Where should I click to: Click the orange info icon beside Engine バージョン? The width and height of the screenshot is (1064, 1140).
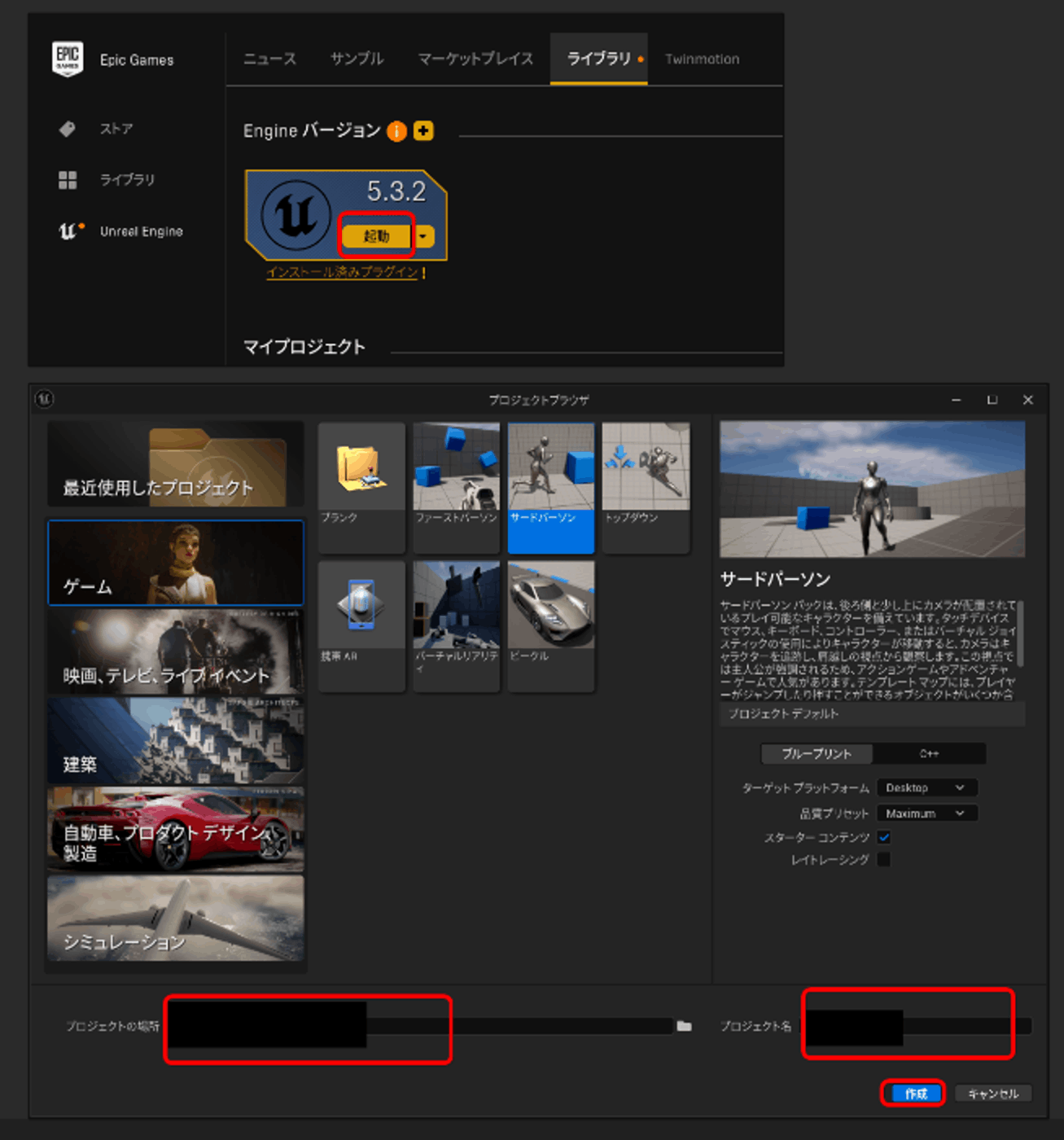coord(396,131)
